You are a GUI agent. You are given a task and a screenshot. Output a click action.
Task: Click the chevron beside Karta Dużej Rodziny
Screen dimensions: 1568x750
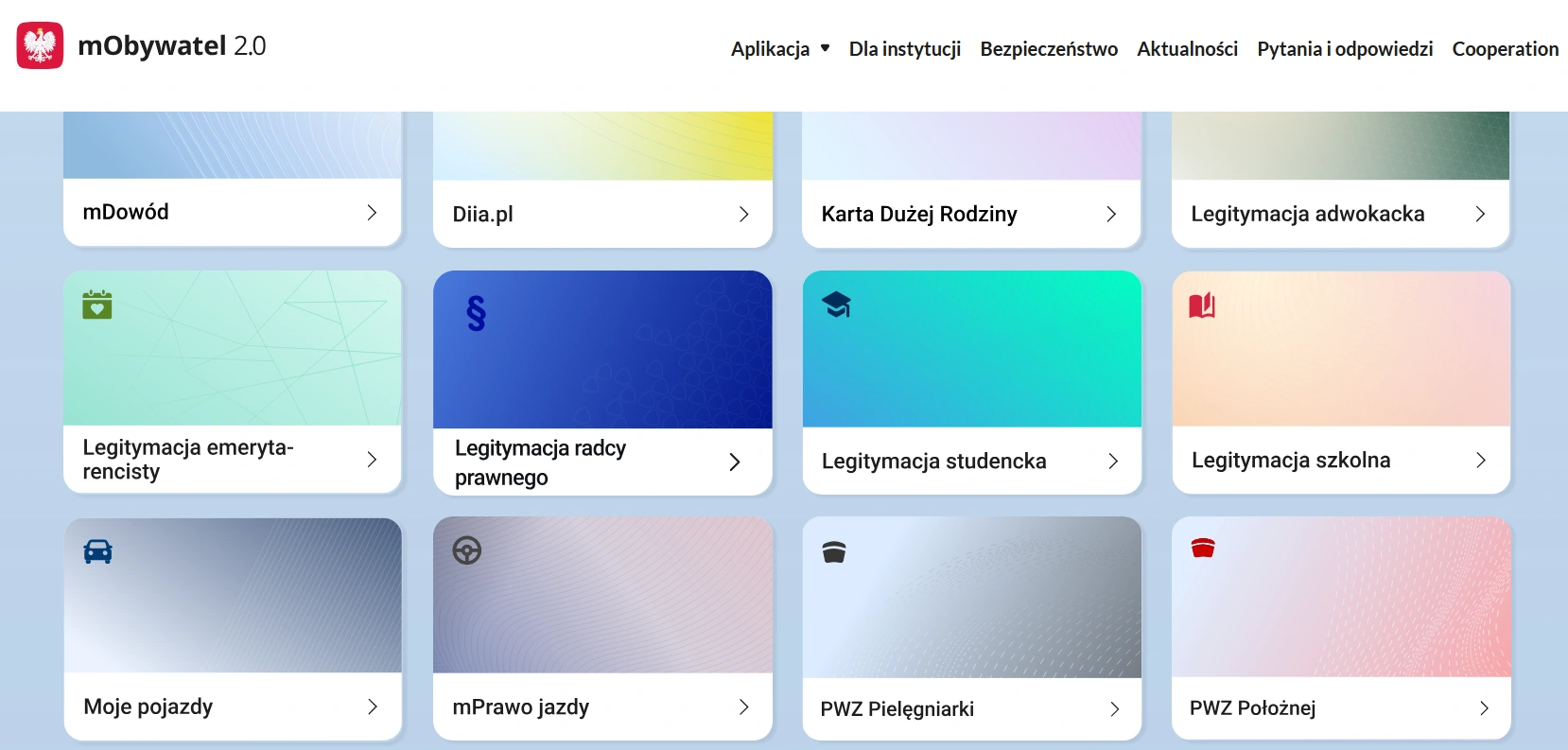(x=1111, y=215)
